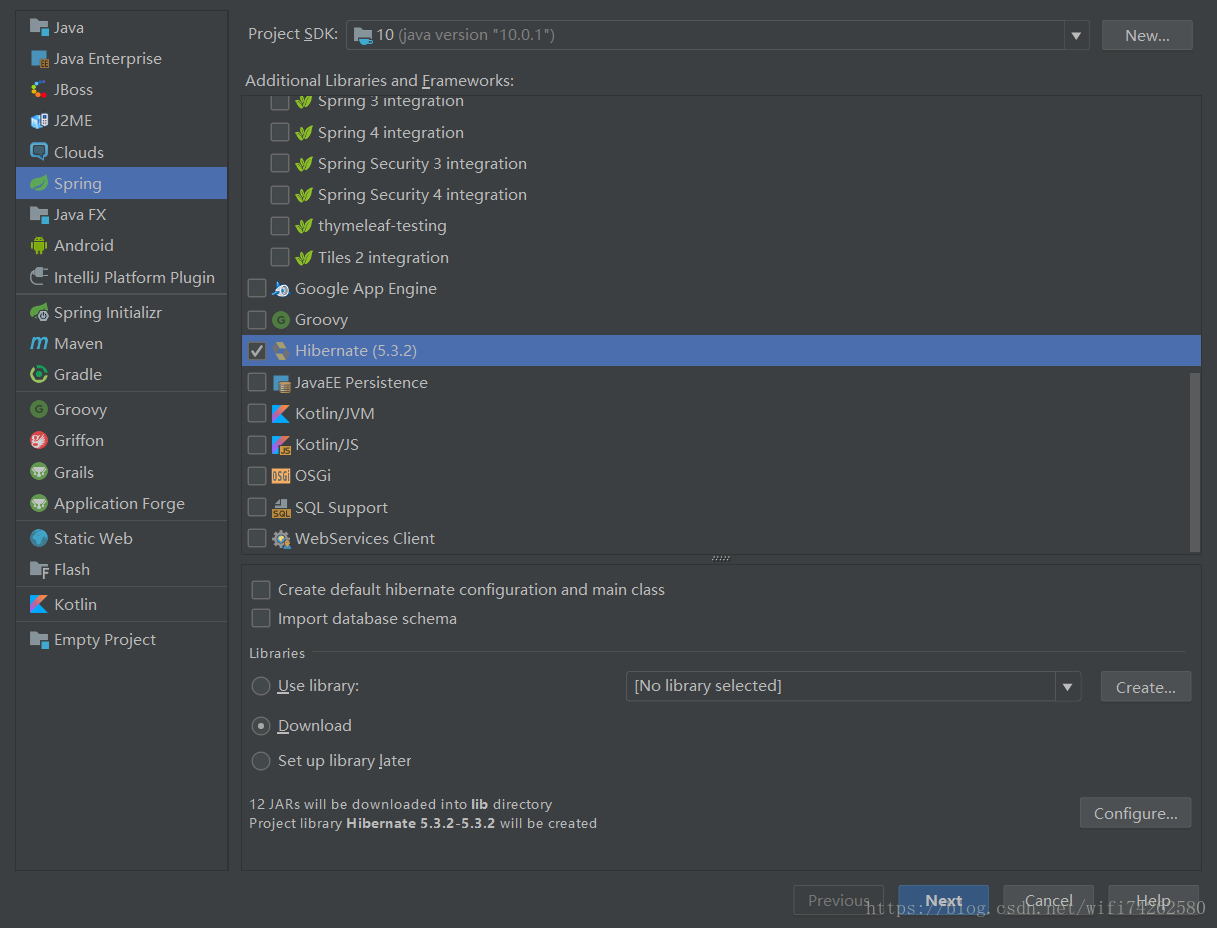Check the WebServices Client checkbox
The height and width of the screenshot is (928, 1217).
[x=257, y=538]
